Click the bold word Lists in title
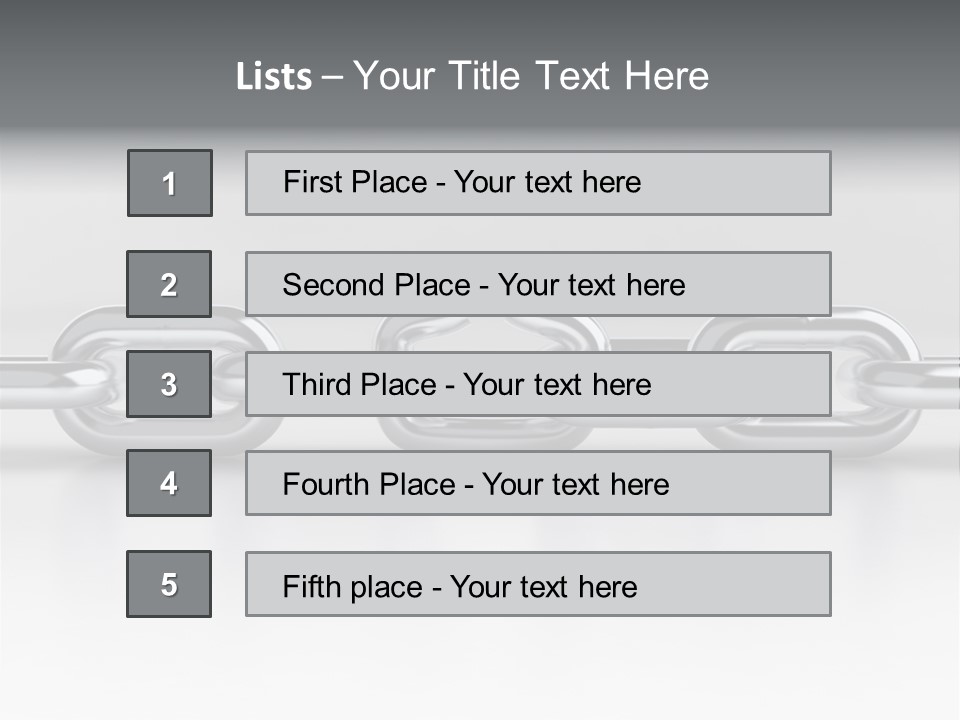This screenshot has width=960, height=720. pos(274,77)
